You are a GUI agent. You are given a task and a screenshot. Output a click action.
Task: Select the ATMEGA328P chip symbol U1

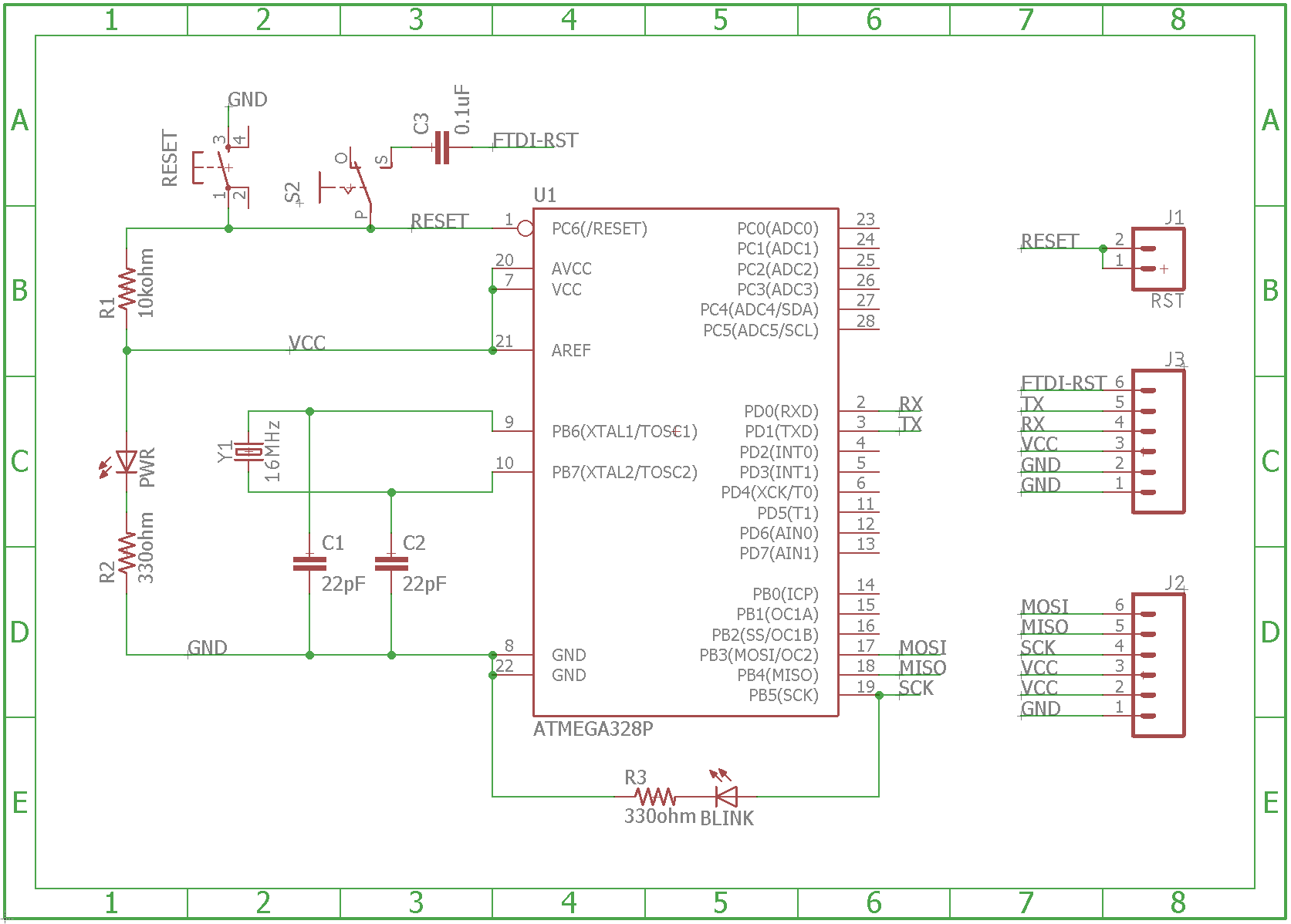point(687,463)
